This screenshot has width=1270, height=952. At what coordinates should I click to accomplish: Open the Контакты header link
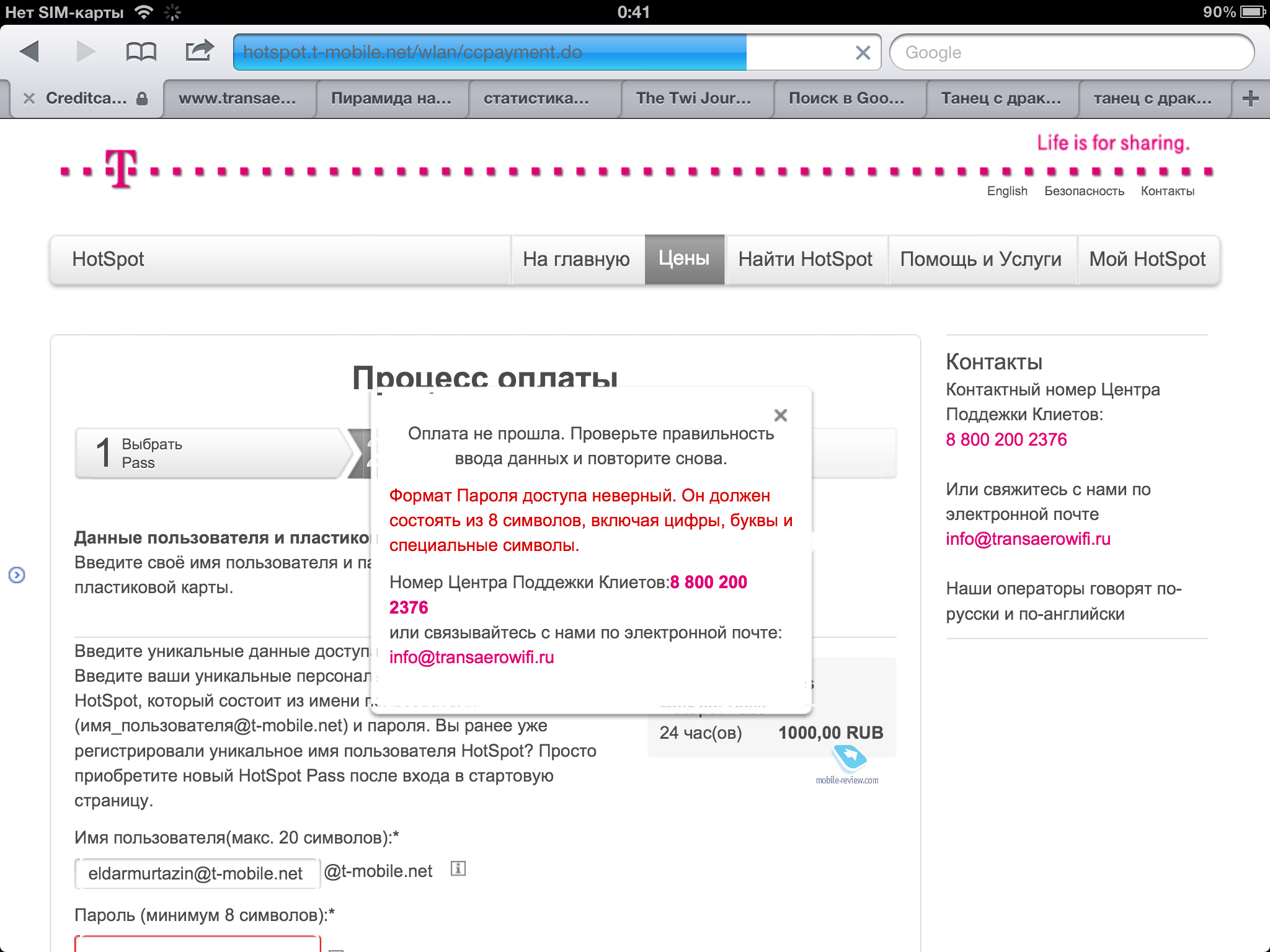(x=1168, y=191)
